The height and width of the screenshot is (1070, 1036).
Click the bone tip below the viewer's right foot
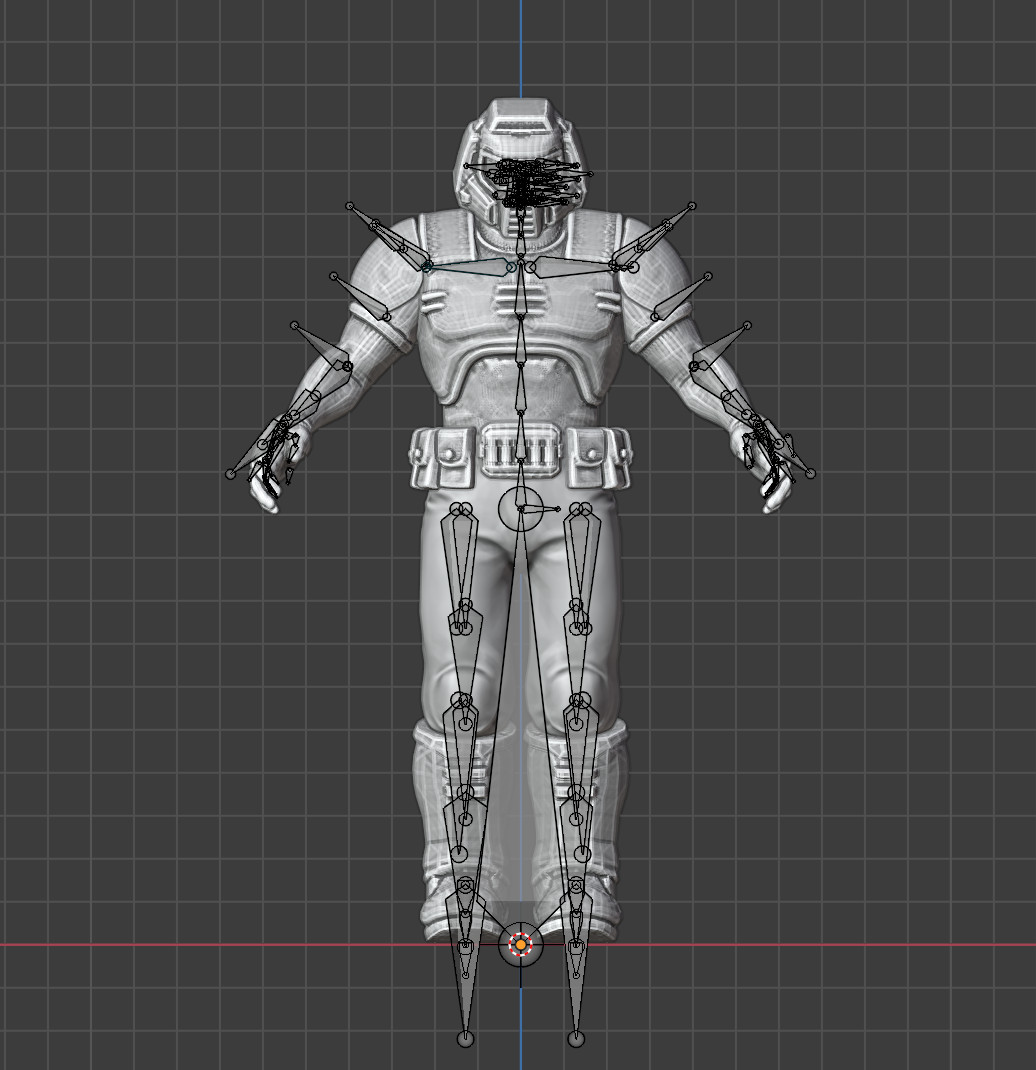[577, 1039]
